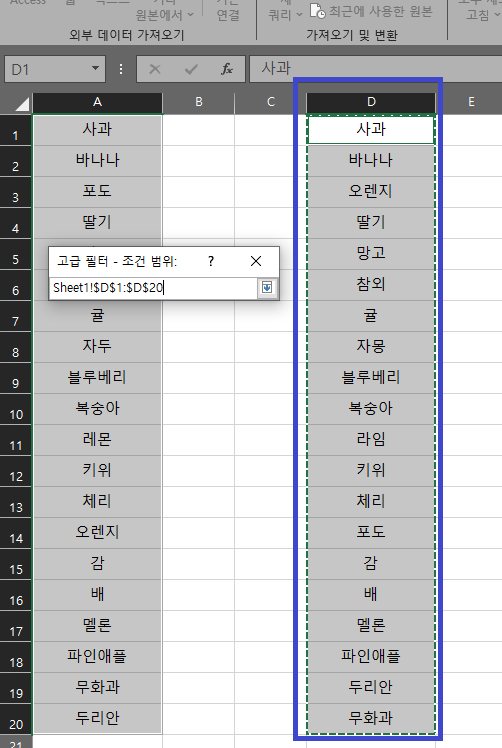Select cell A18 containing 파인애플
Image resolution: width=502 pixels, height=748 pixels.
pyautogui.click(x=97, y=657)
